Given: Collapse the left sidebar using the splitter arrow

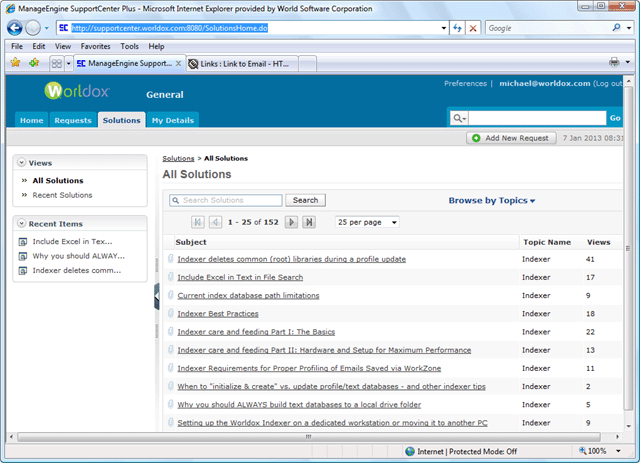Looking at the screenshot, I should pos(156,296).
